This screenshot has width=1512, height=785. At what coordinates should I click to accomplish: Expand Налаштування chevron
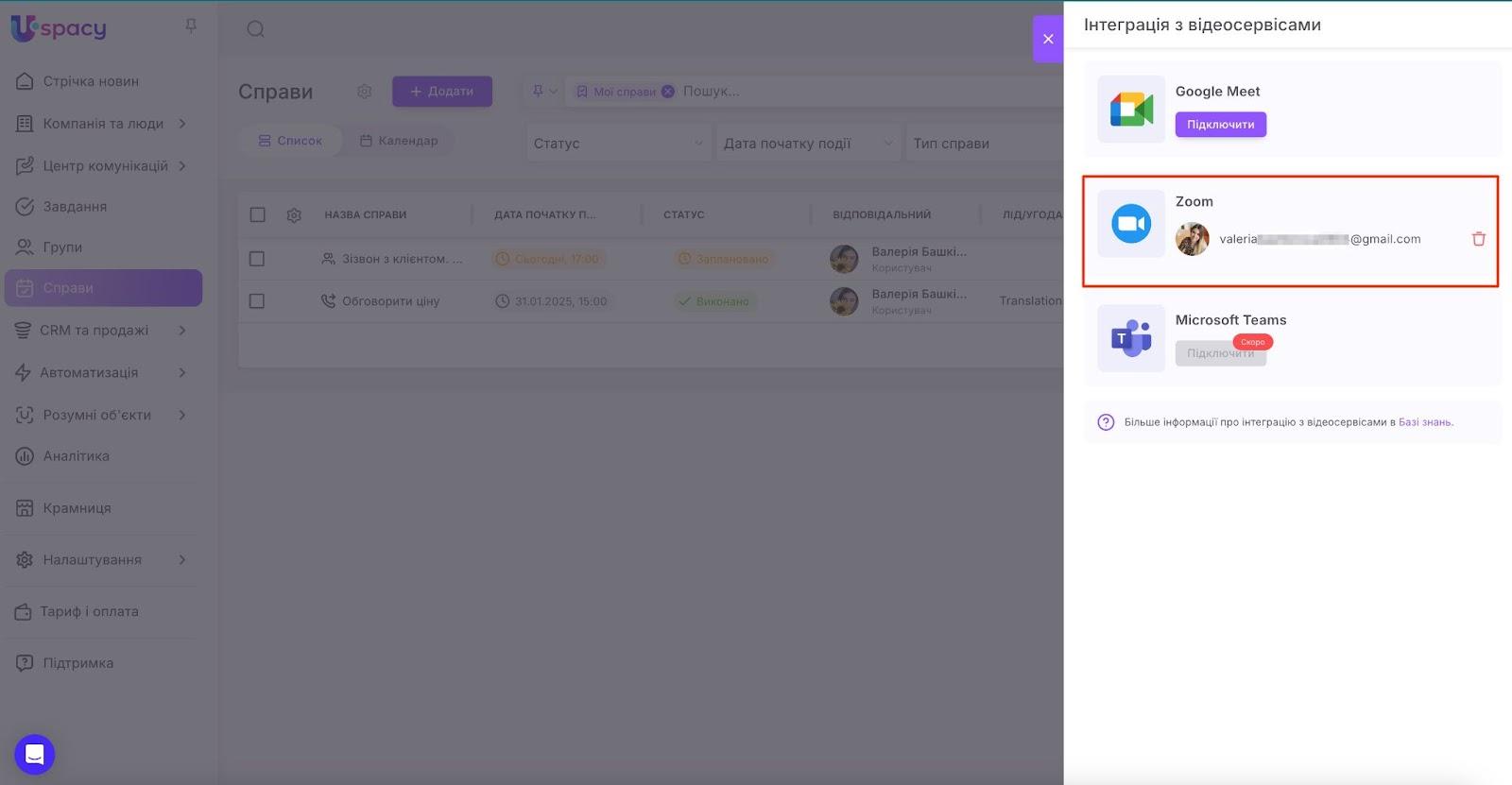[x=182, y=560]
